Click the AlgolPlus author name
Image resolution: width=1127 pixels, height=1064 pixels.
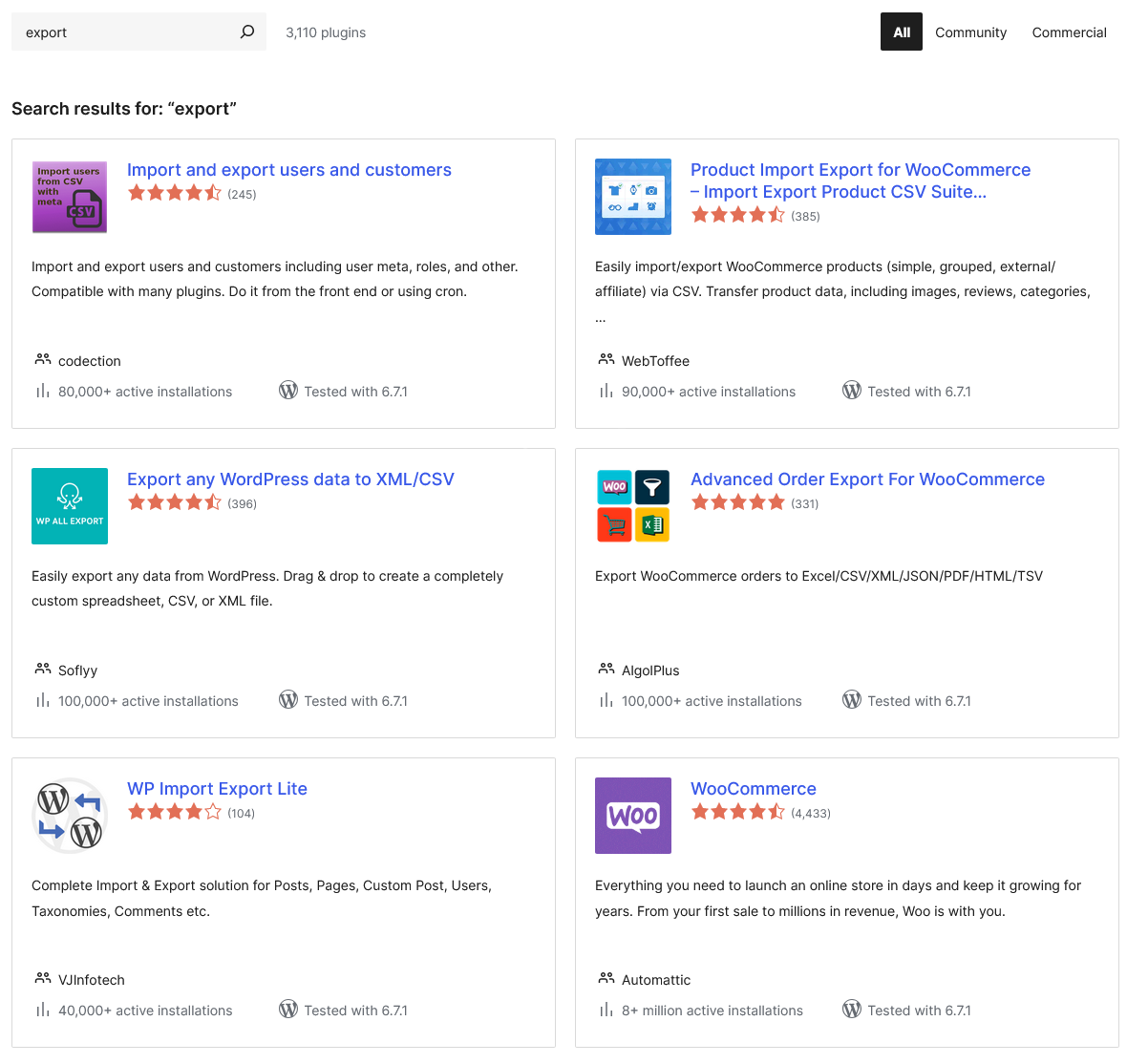[650, 670]
